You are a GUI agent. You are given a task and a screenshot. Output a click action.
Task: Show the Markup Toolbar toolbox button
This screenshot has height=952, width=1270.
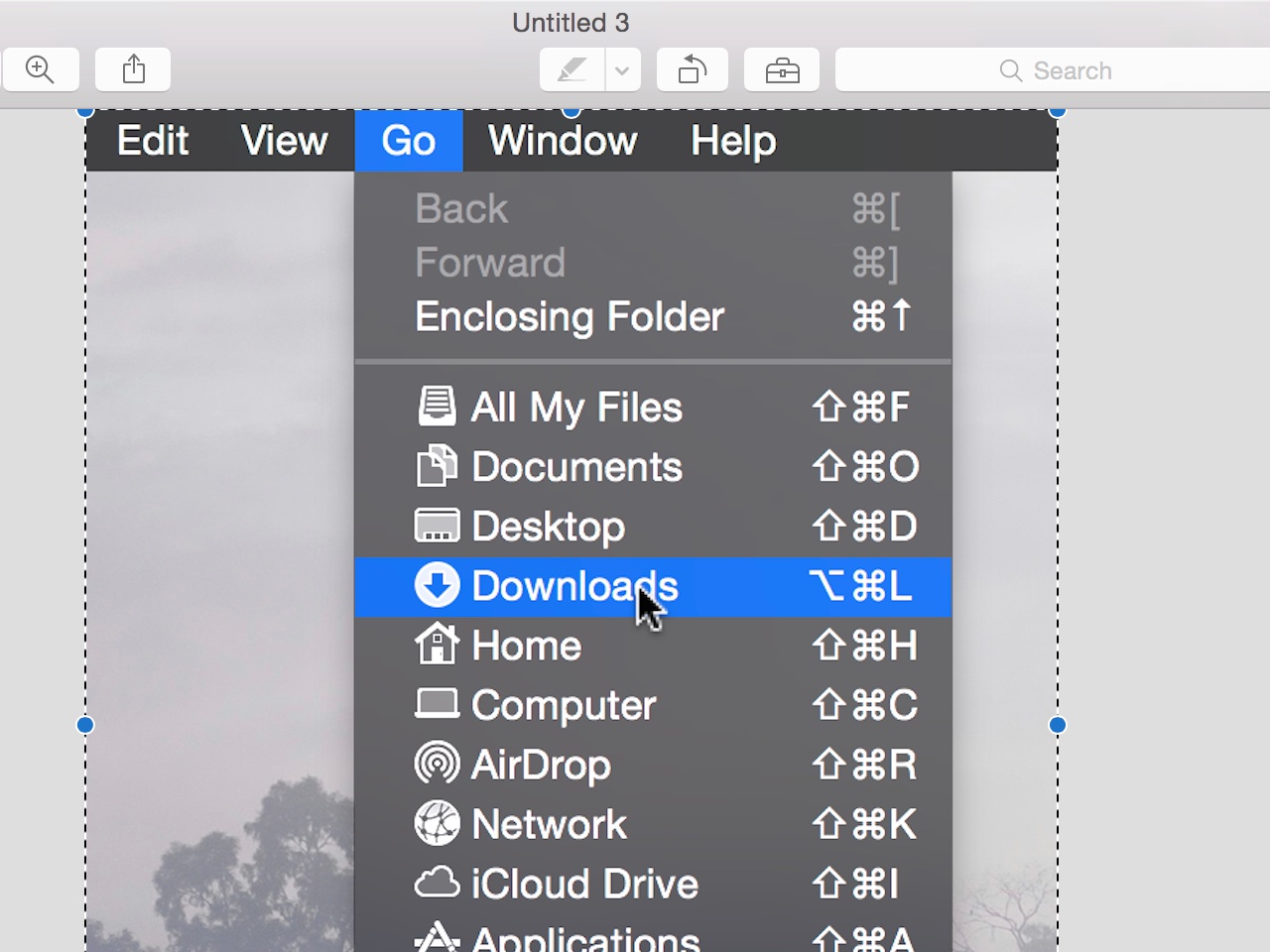[x=782, y=69]
